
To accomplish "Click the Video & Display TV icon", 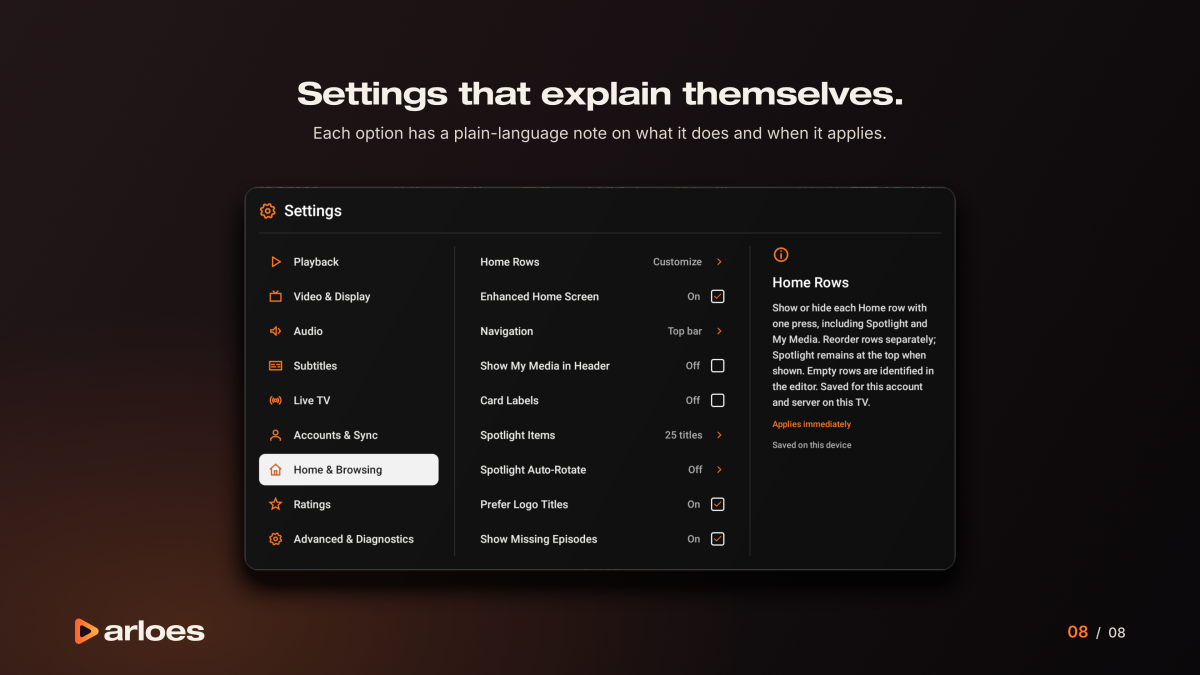I will point(276,296).
